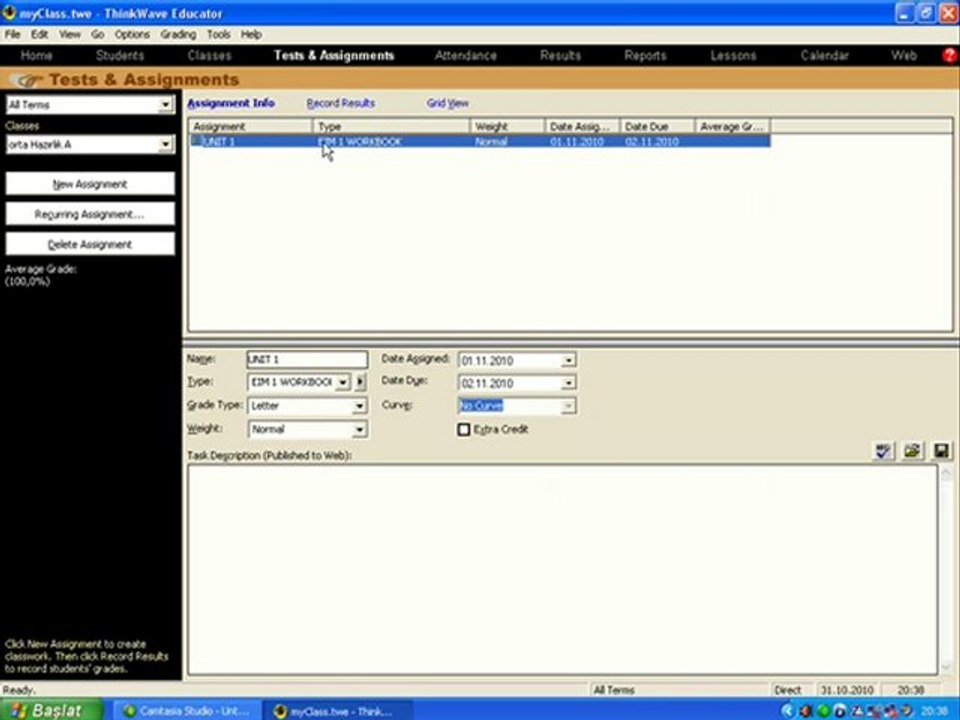Open the Tools menu

pyautogui.click(x=219, y=34)
